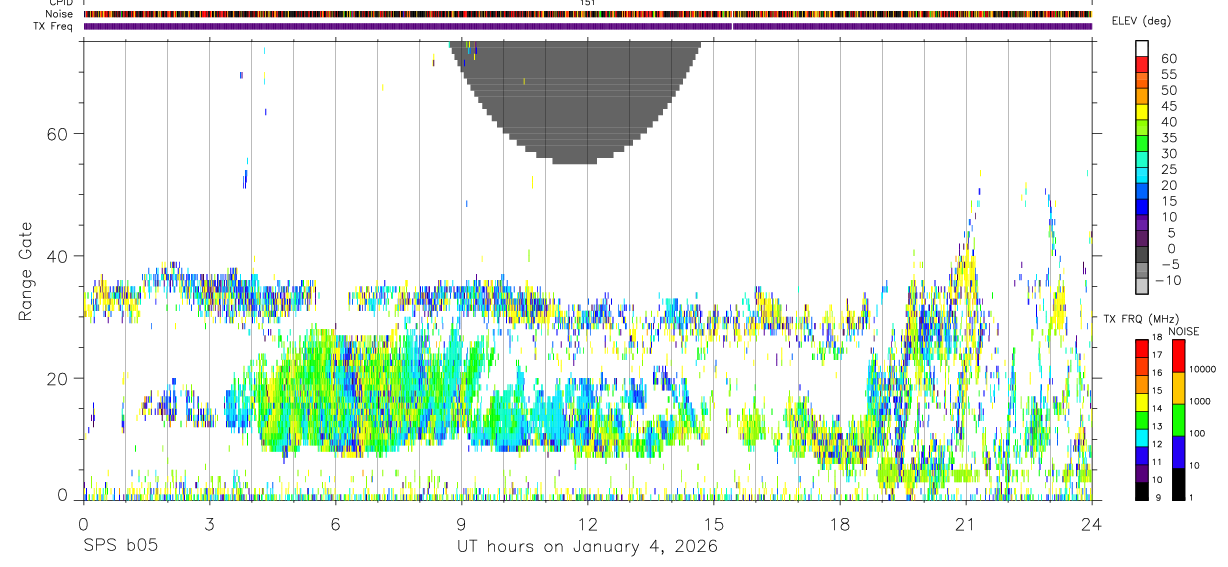
Task: Click the SPS b05 label
Action: pyautogui.click(x=120, y=547)
